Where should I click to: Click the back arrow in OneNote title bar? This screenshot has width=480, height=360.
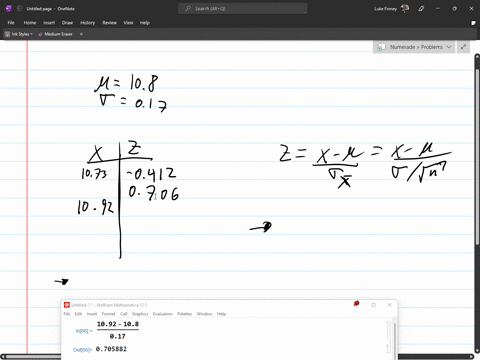[19, 9]
